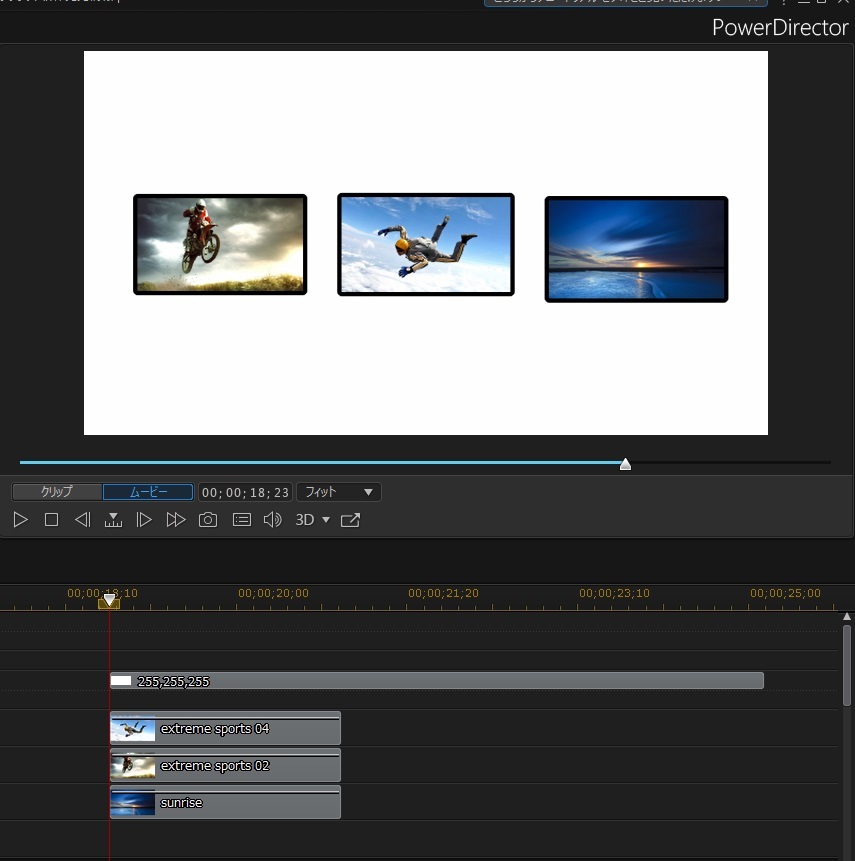This screenshot has height=861, width=855.
Task: Click the ruler at 00;00;21;20
Action: point(443,593)
